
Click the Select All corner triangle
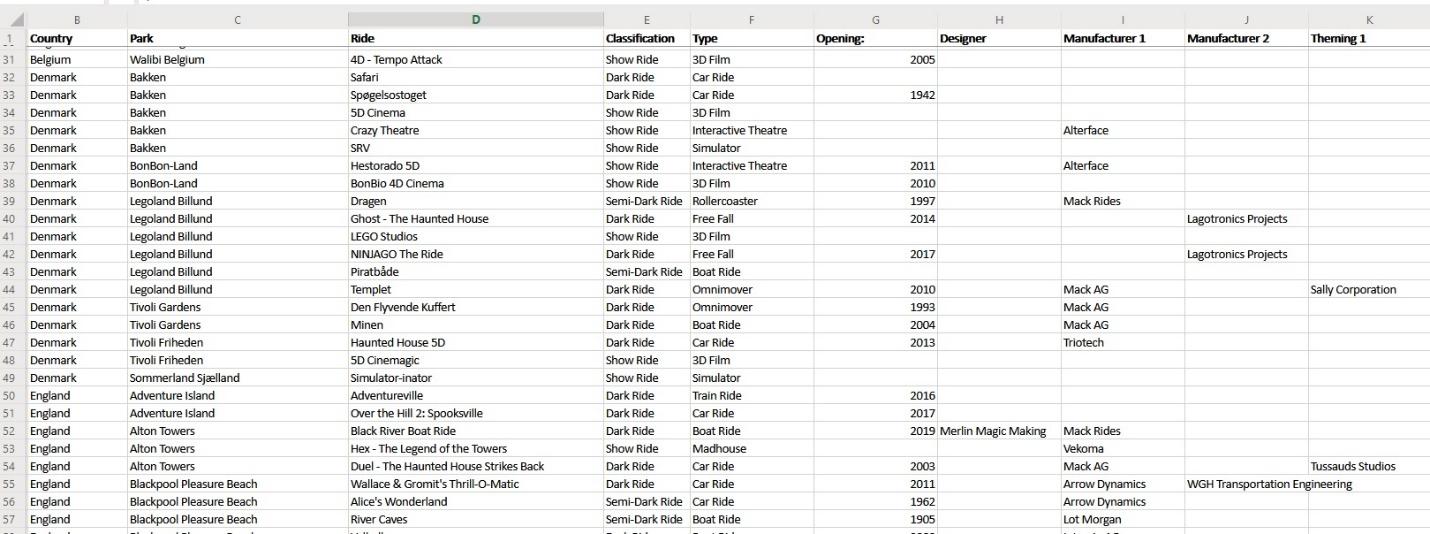coord(13,19)
